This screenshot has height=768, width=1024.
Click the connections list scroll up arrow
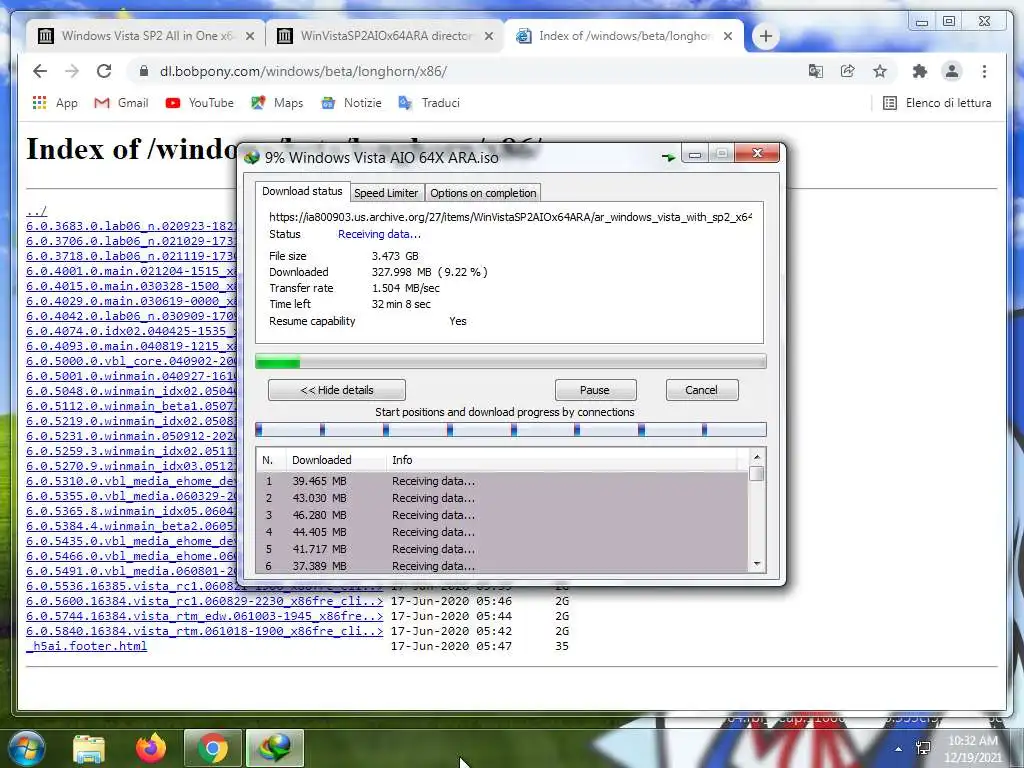pos(757,457)
